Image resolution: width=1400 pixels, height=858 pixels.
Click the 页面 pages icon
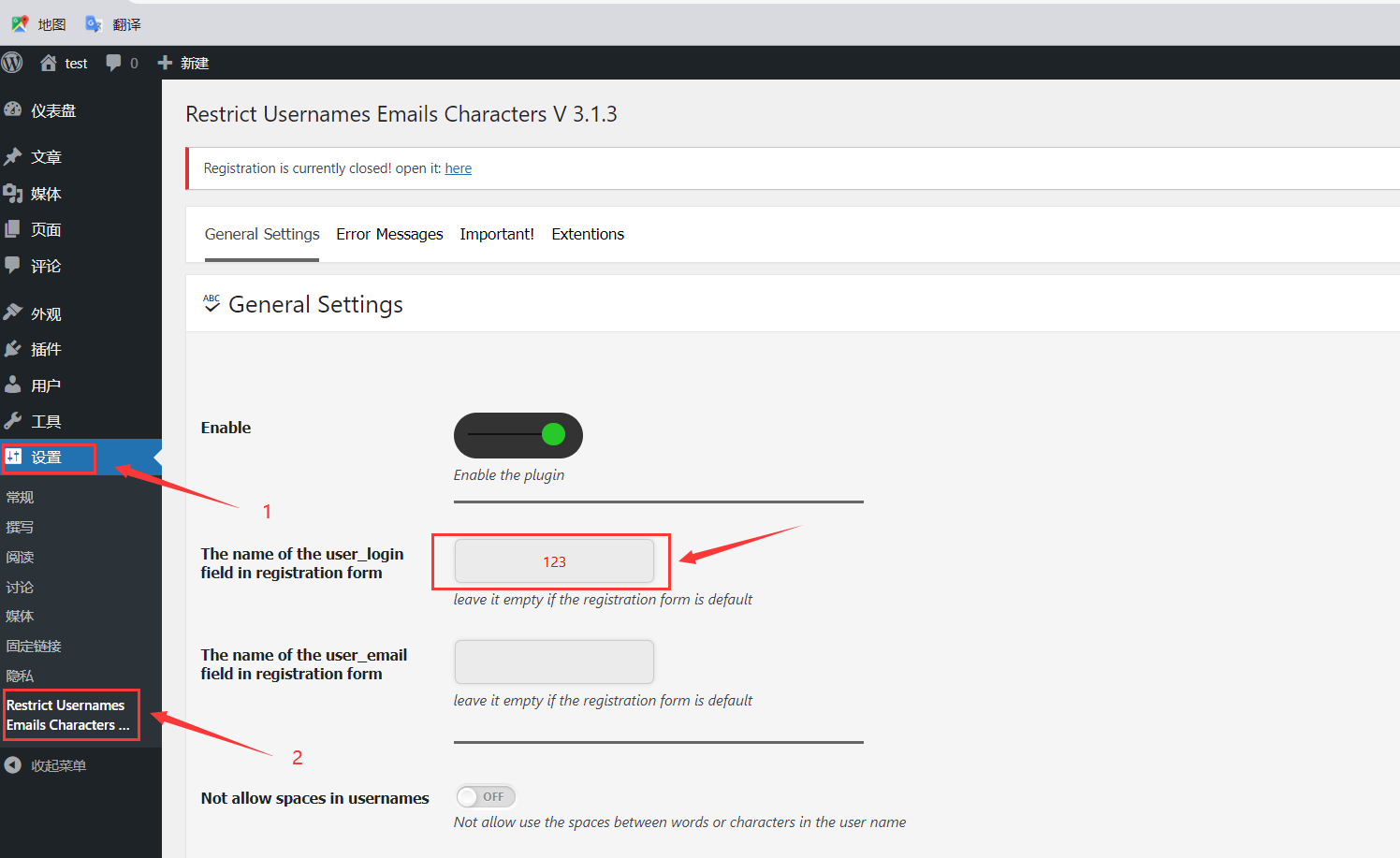[x=13, y=229]
